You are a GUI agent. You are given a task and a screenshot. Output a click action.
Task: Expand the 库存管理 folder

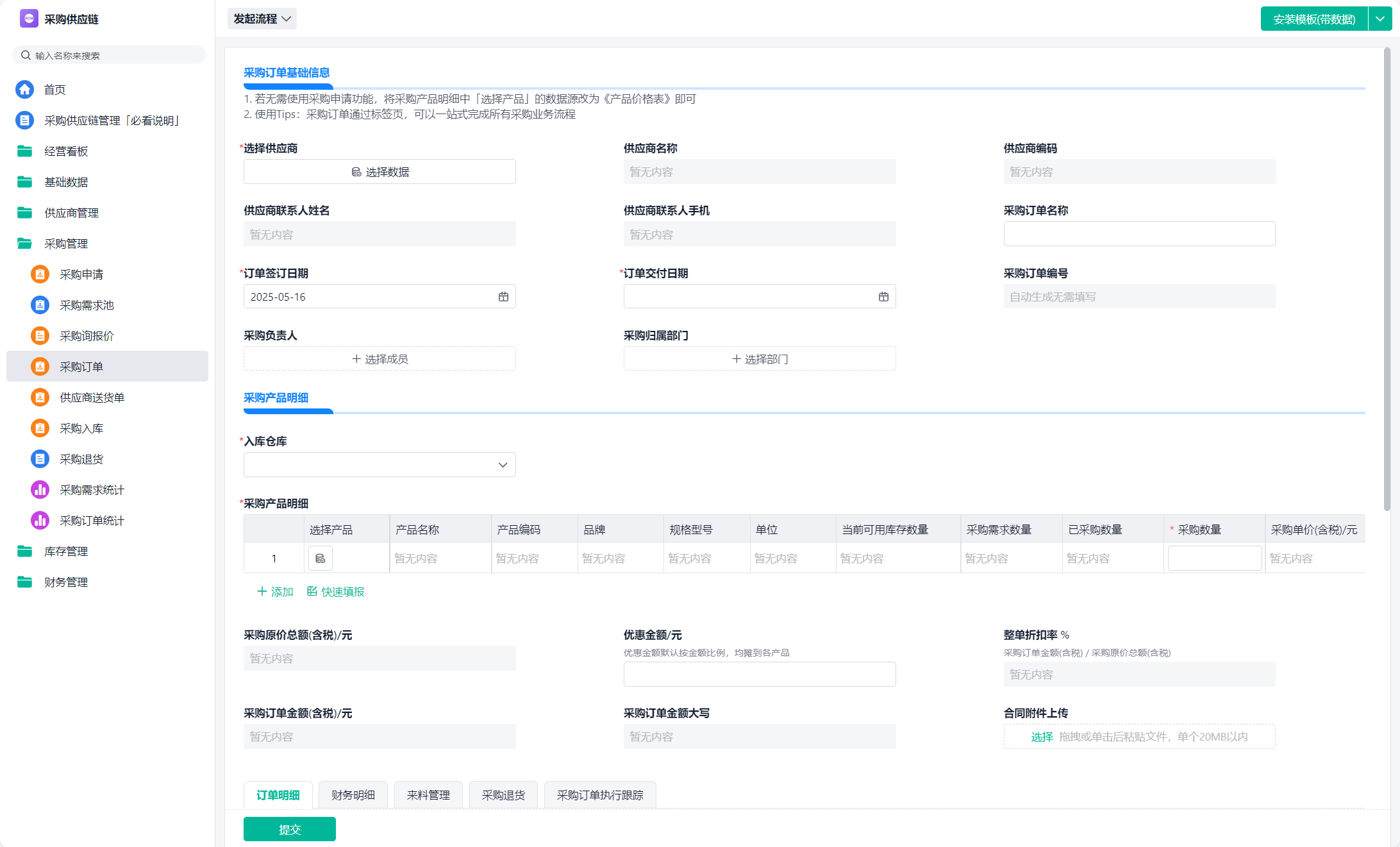(24, 551)
